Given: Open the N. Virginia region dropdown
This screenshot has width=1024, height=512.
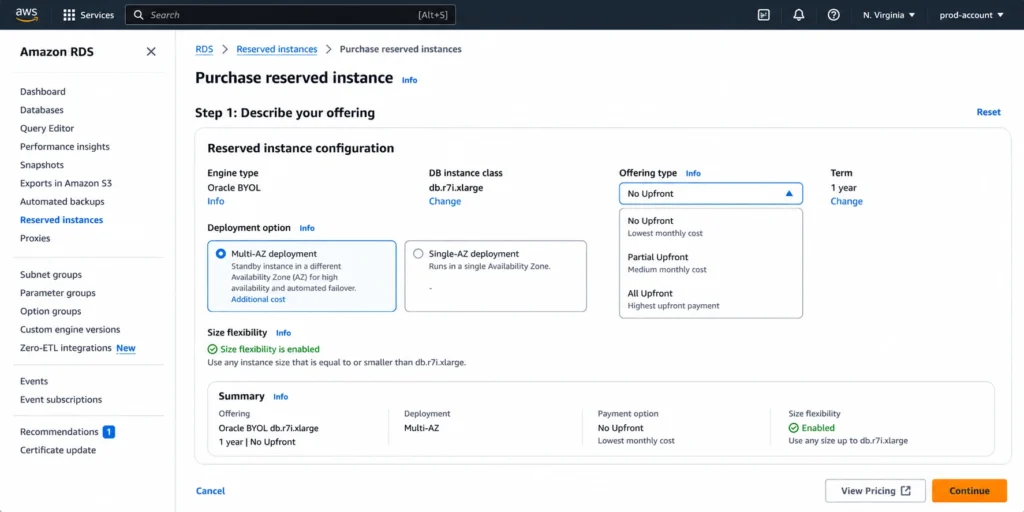Looking at the screenshot, I should (889, 15).
